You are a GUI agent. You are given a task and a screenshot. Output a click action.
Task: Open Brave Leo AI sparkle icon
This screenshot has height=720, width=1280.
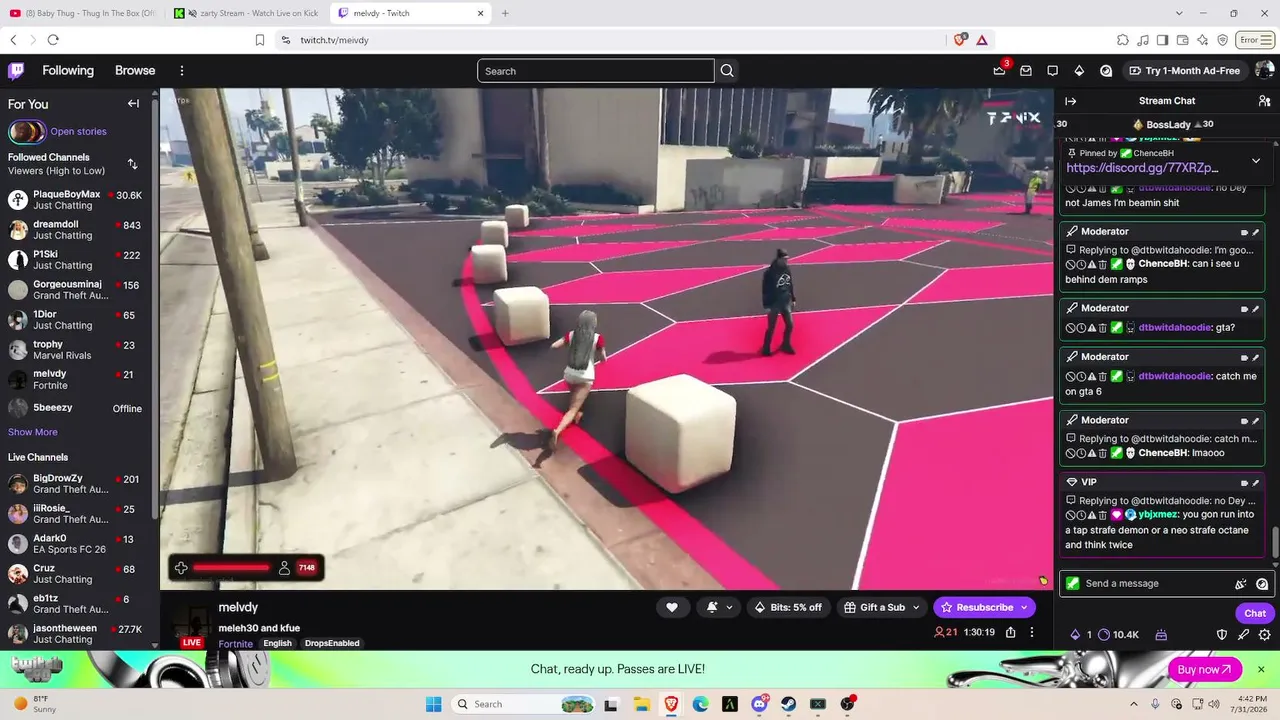tap(1203, 40)
